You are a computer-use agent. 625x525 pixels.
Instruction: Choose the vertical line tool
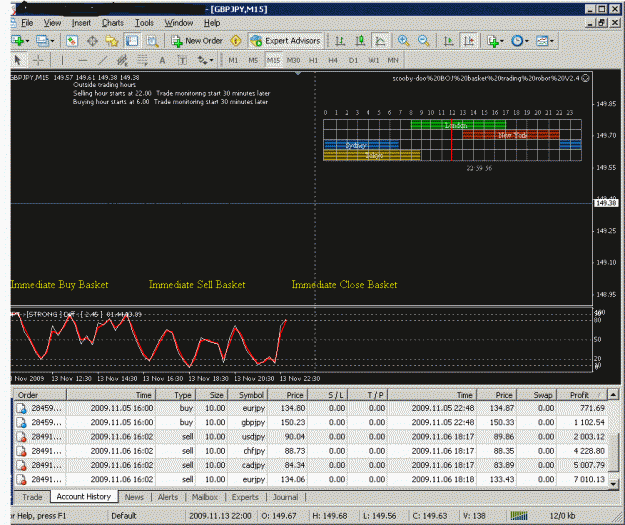pyautogui.click(x=62, y=61)
